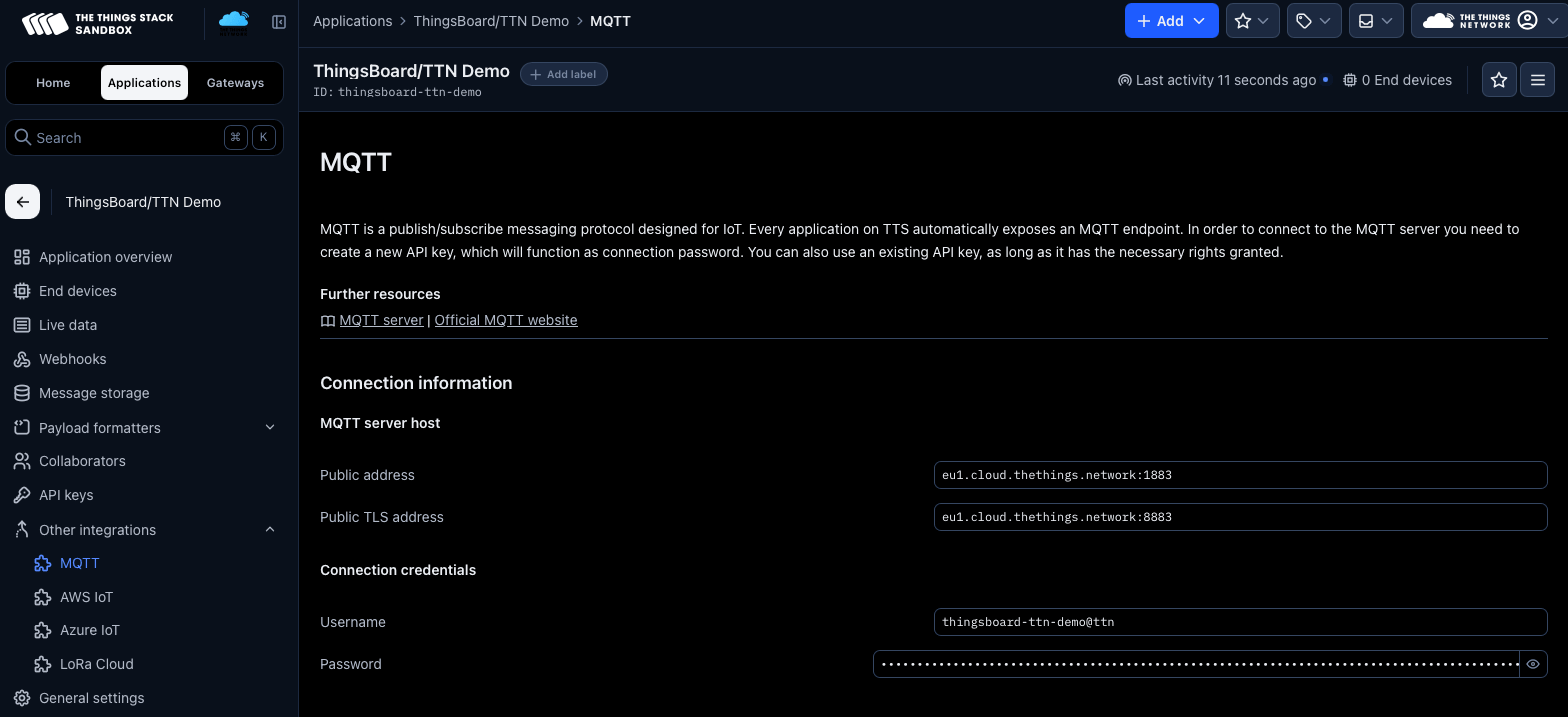Screen dimensions: 1568x717
Task: Open General settings gear item
Action: [91, 698]
